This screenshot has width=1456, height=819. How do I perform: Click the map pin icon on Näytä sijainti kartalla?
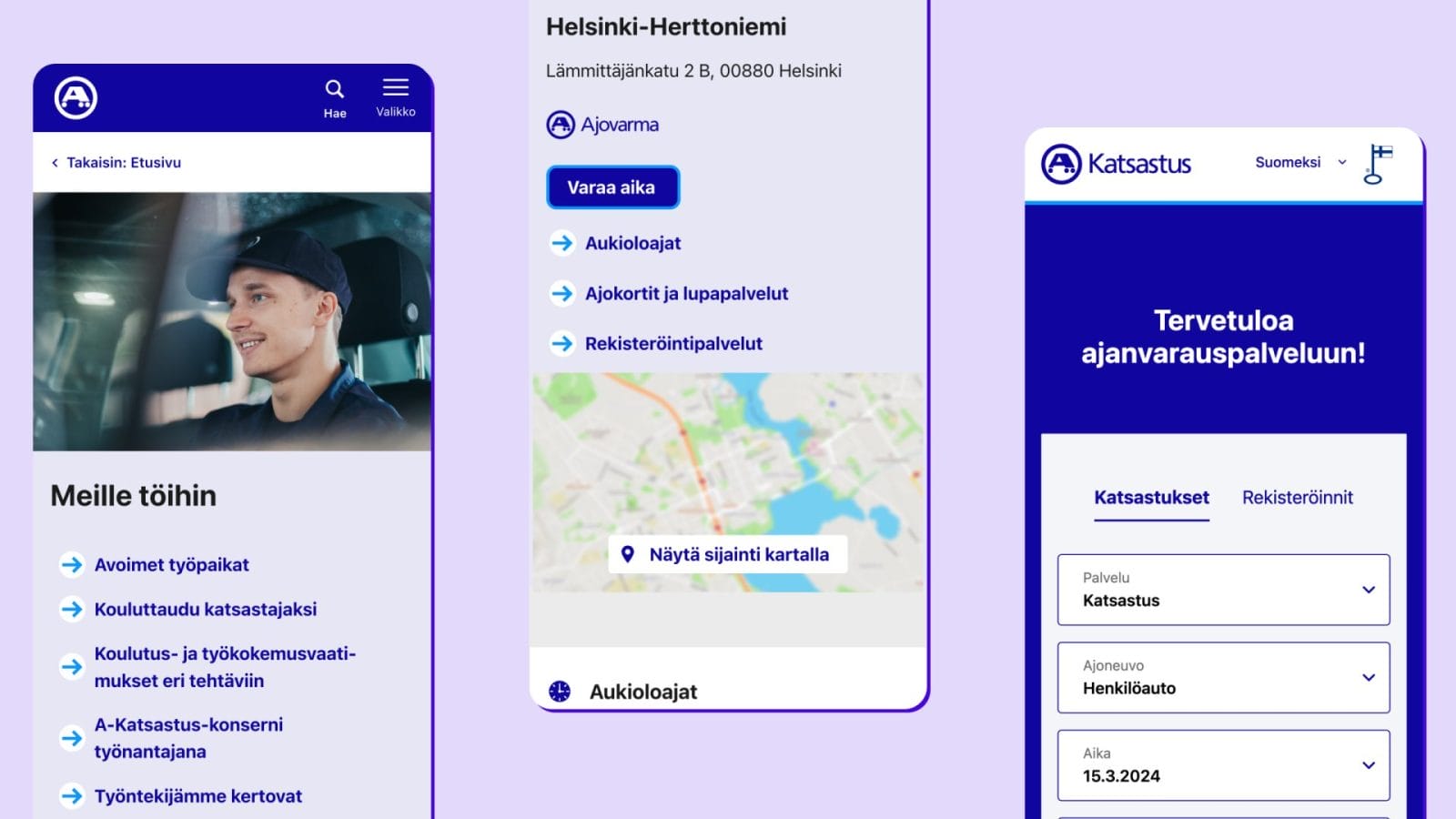[x=629, y=553]
